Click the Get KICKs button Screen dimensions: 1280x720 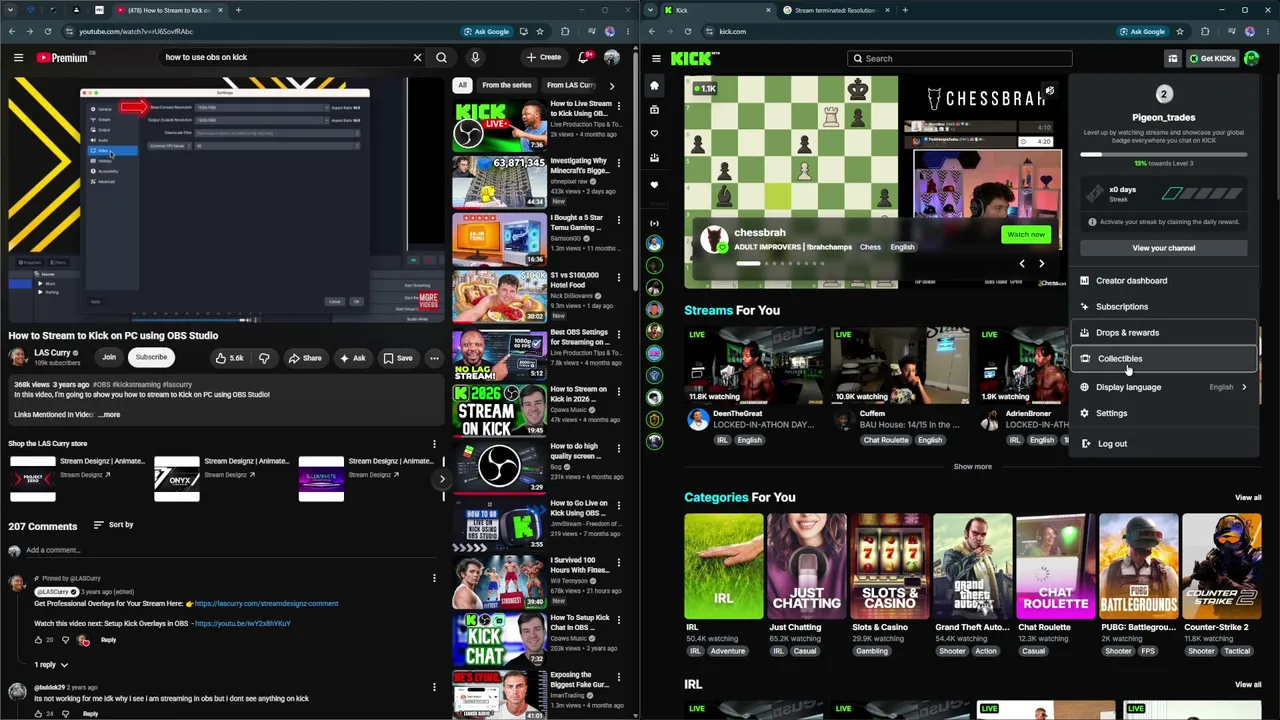click(x=1212, y=59)
